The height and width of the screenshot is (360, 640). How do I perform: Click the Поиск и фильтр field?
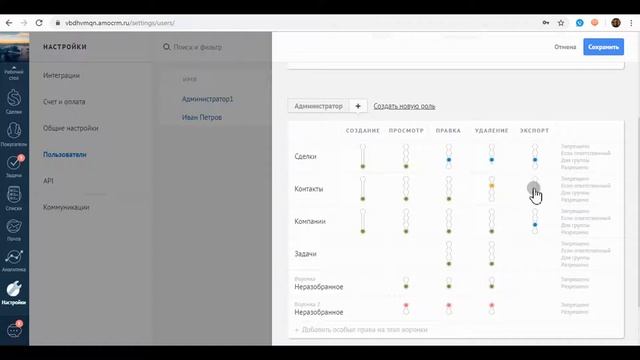point(198,47)
